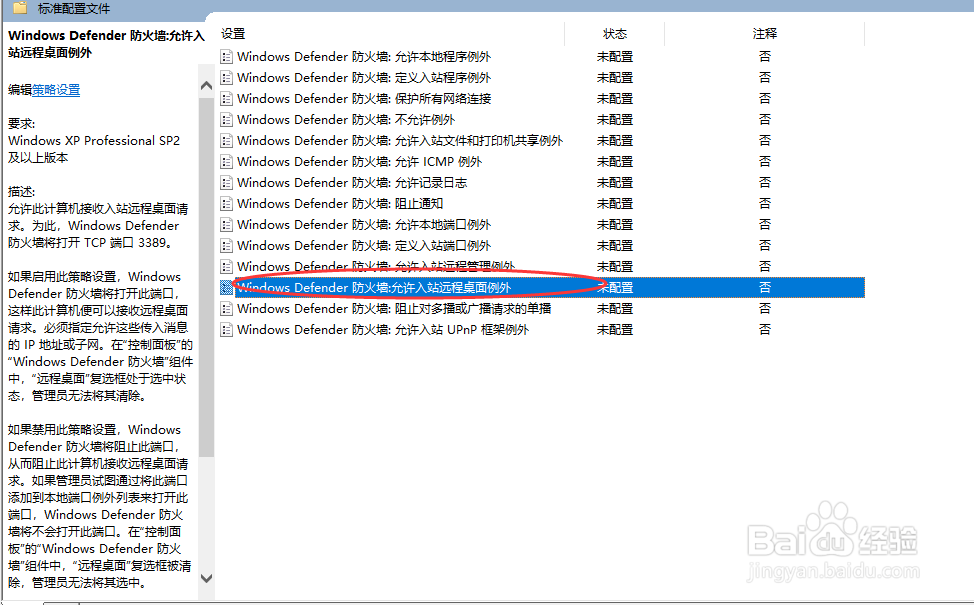Click policy icon for 阻止对多播或广播请求的单播
The height and width of the screenshot is (605, 974).
coord(227,309)
